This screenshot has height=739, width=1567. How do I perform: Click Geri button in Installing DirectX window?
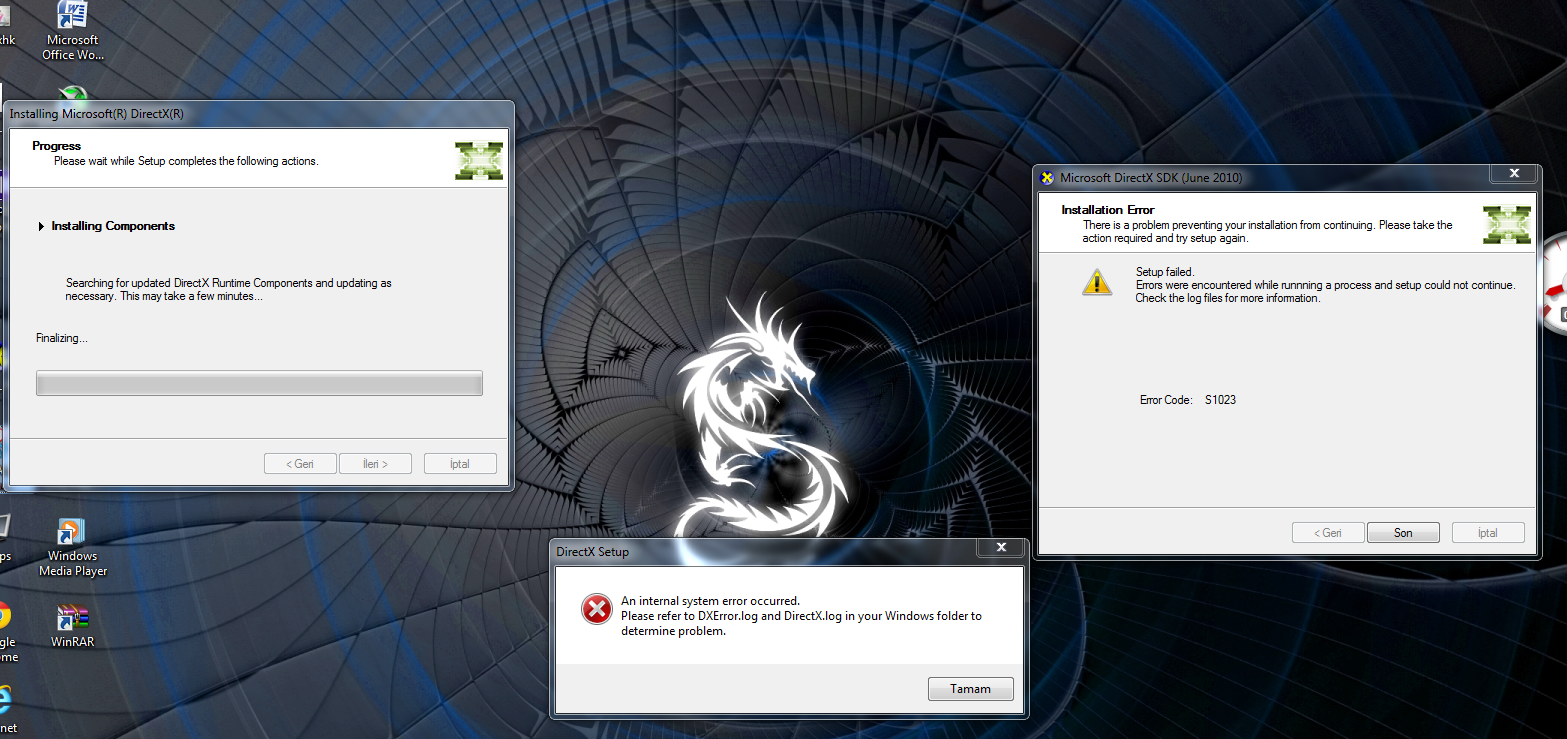(x=300, y=464)
